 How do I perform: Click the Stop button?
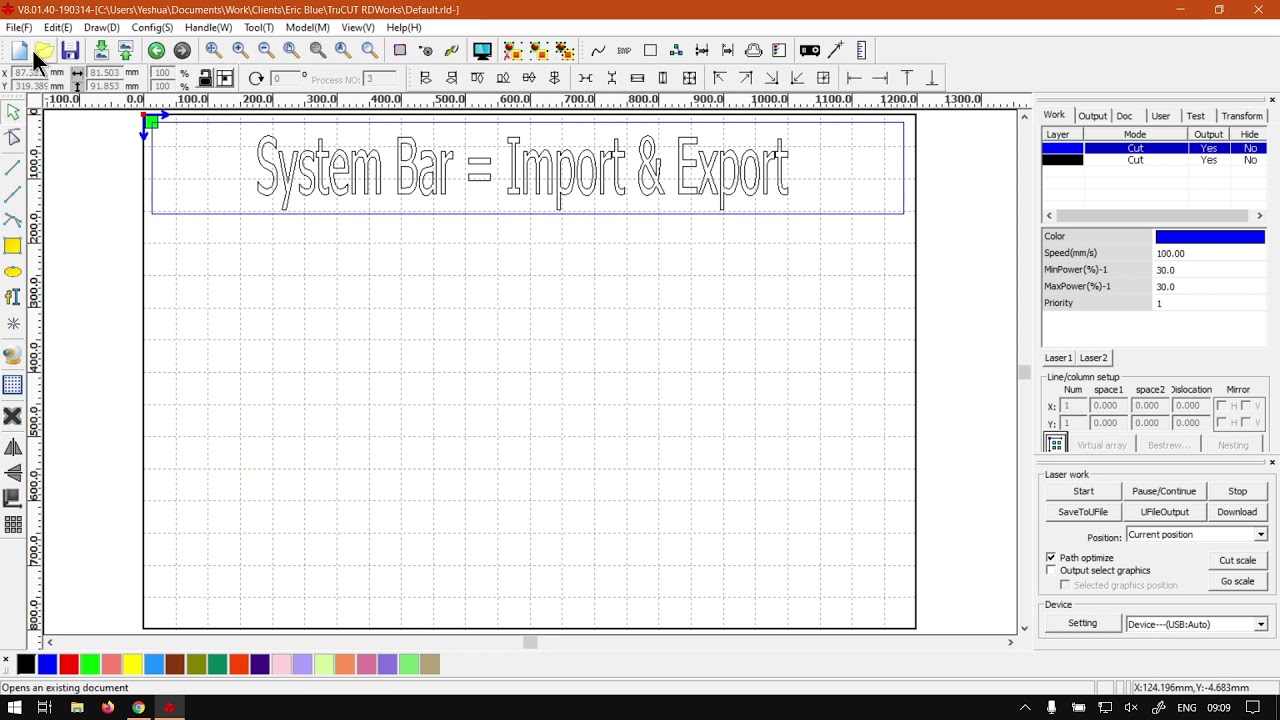tap(1237, 491)
